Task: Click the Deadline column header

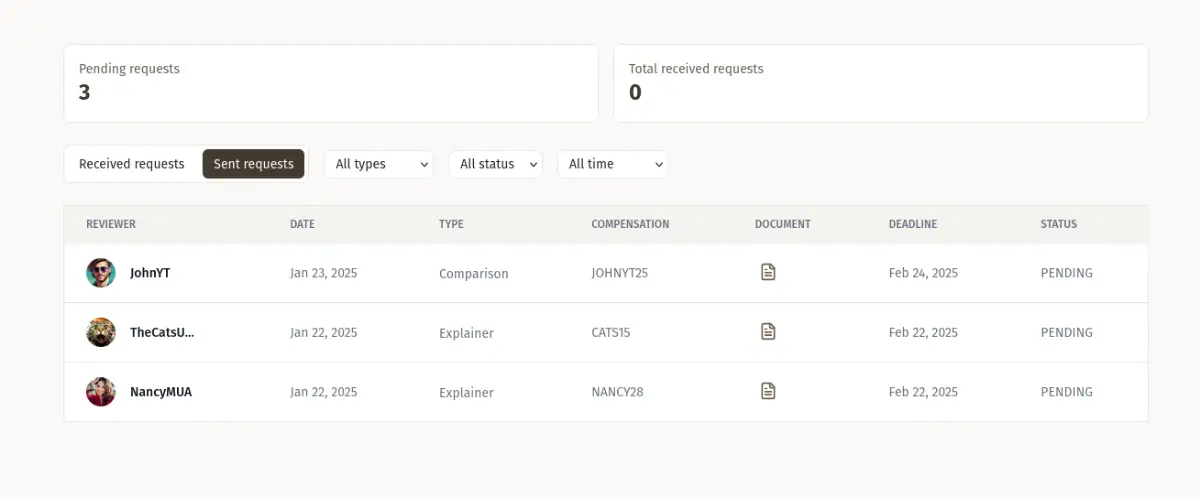Action: [913, 224]
